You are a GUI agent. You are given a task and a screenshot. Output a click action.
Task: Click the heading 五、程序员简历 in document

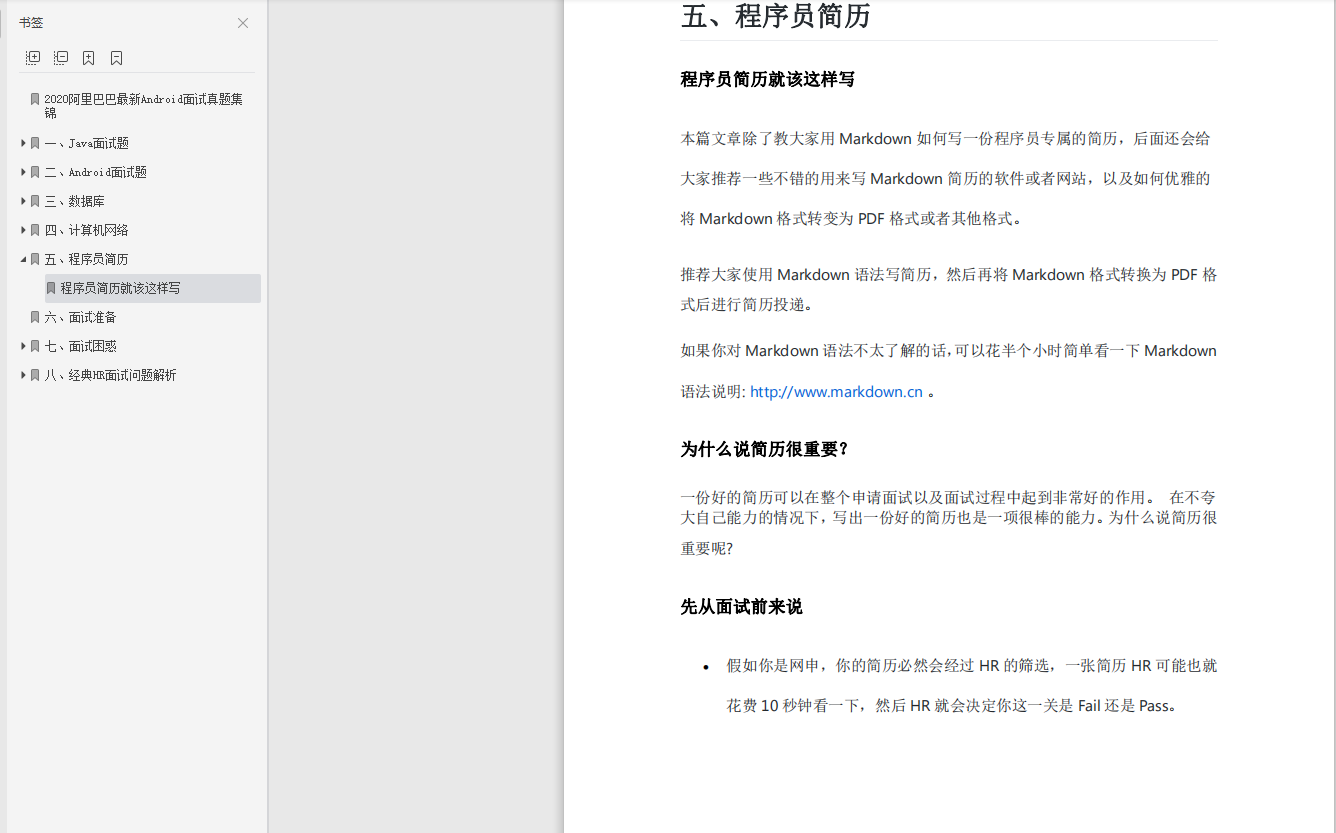(x=775, y=16)
